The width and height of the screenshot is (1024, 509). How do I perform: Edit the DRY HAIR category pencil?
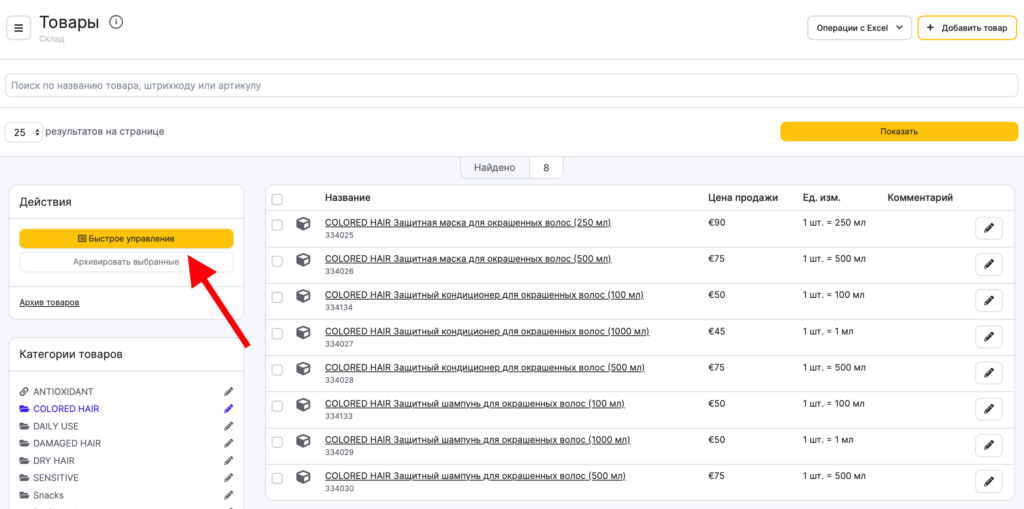coord(229,460)
